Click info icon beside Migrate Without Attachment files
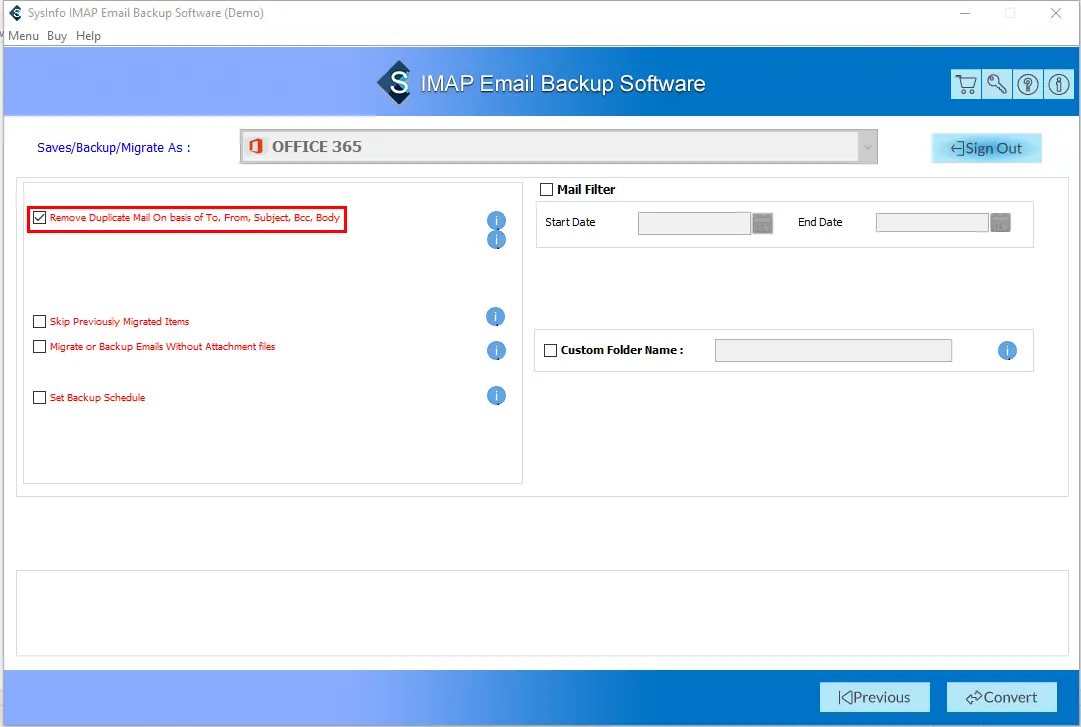 point(496,351)
